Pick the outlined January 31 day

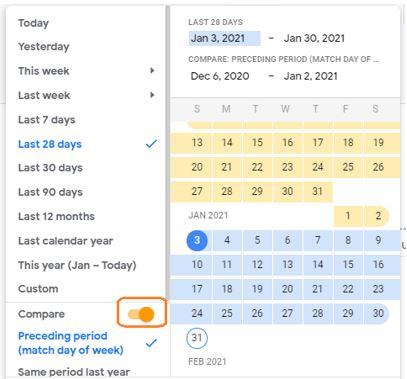tap(197, 338)
